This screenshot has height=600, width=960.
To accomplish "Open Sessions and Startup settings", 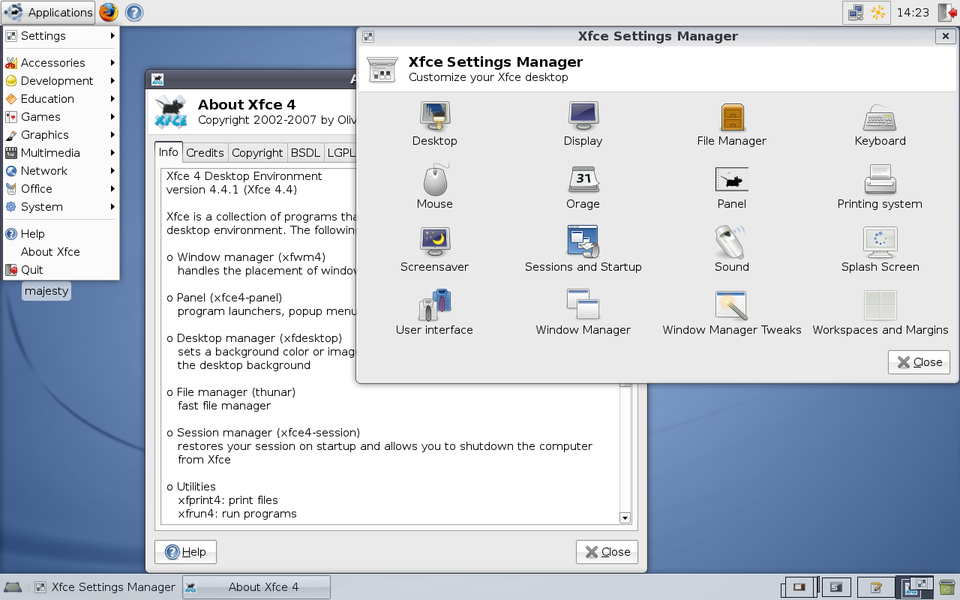I will [583, 250].
